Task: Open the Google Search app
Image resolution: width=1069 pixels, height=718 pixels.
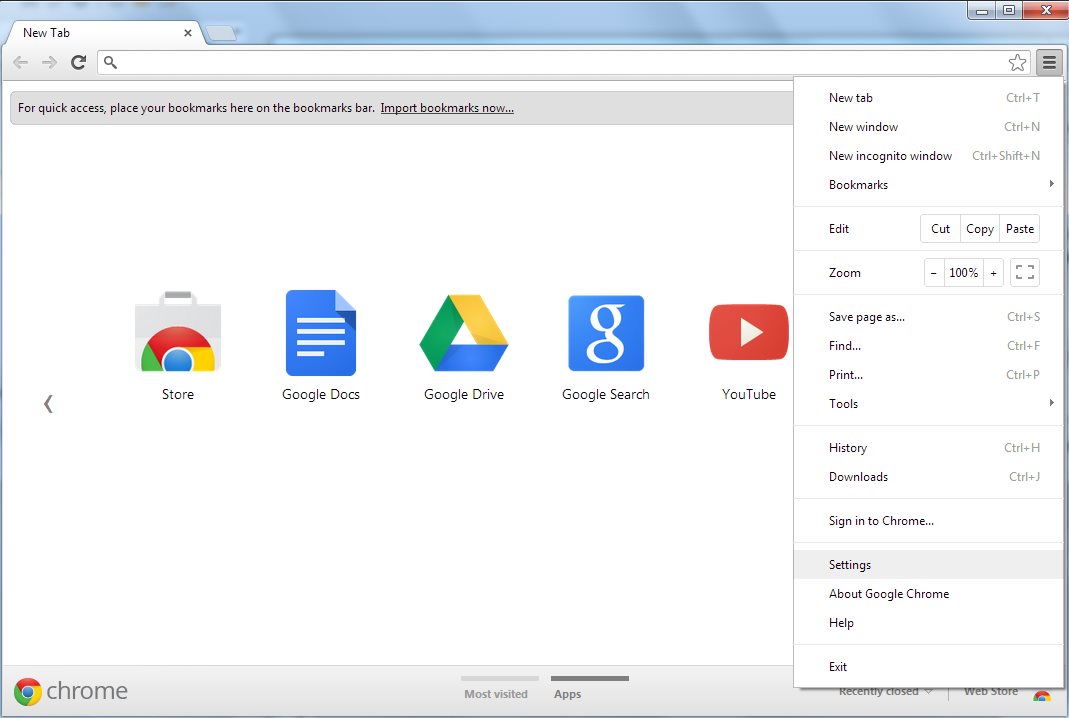Action: click(x=606, y=333)
